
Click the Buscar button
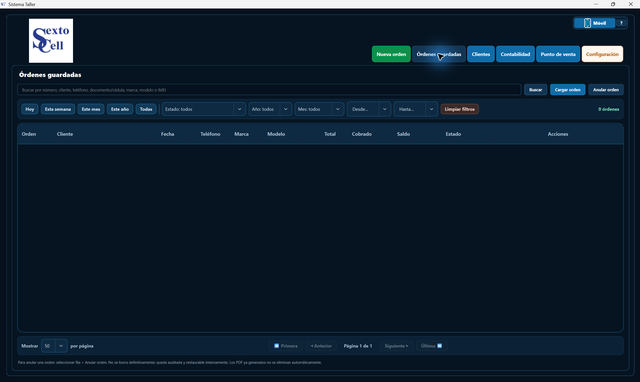click(x=536, y=90)
